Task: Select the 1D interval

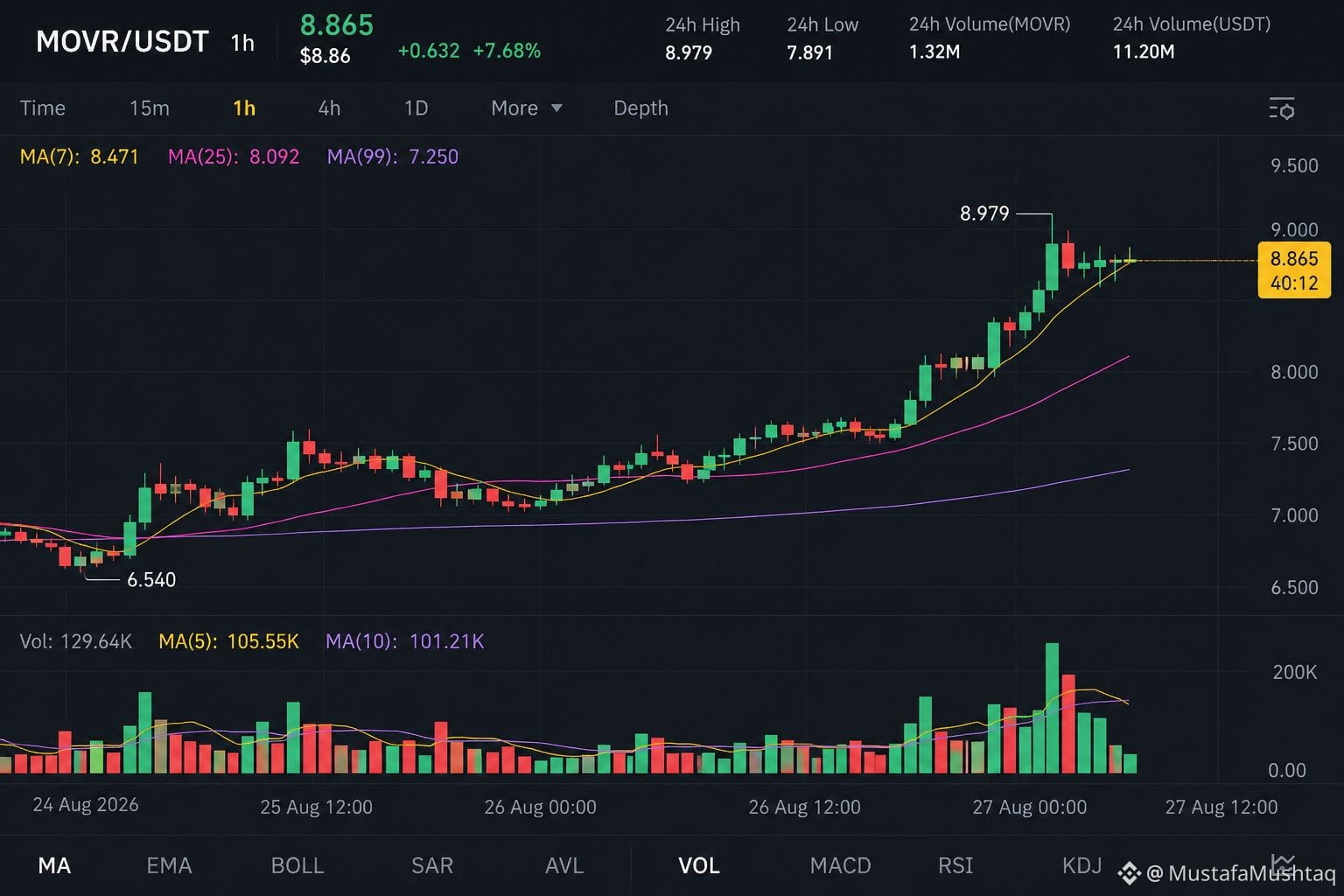Action: pyautogui.click(x=416, y=108)
